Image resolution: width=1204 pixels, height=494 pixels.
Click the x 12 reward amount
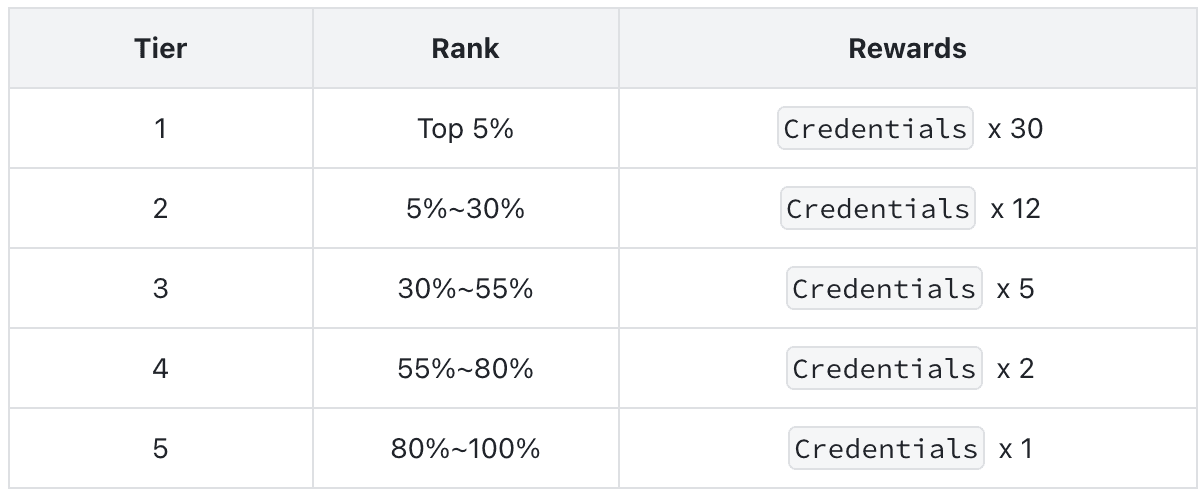tap(1016, 209)
